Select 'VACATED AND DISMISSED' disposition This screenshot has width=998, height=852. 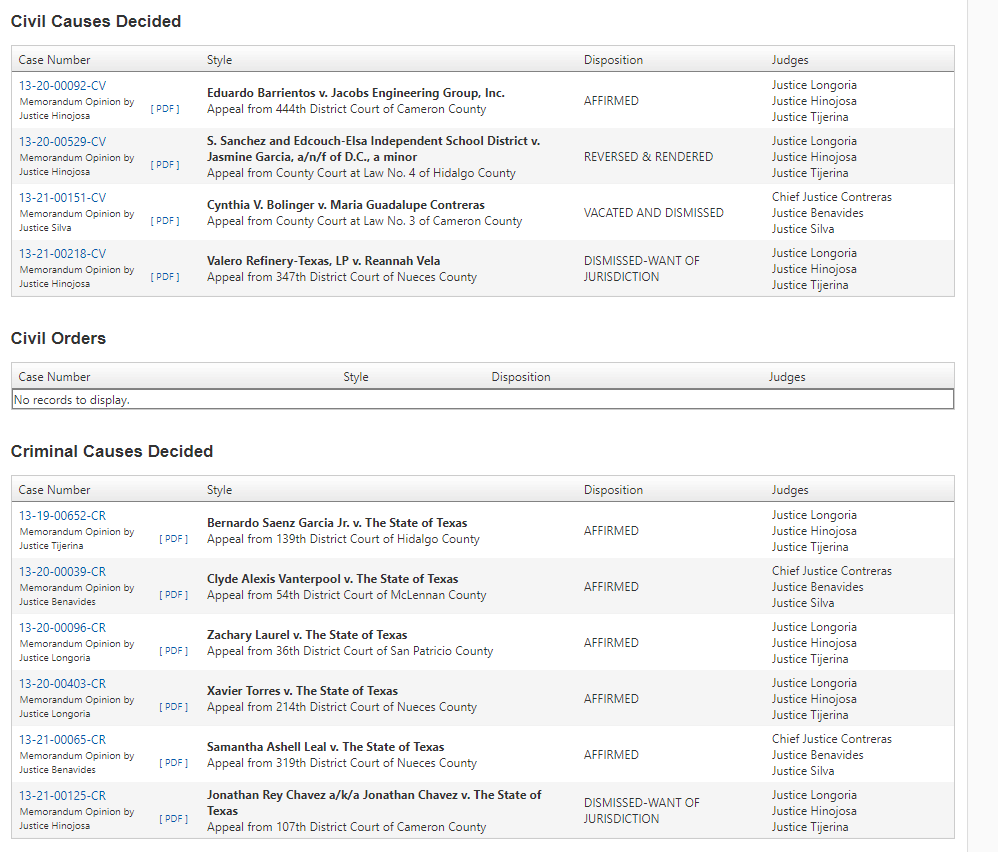tap(654, 213)
